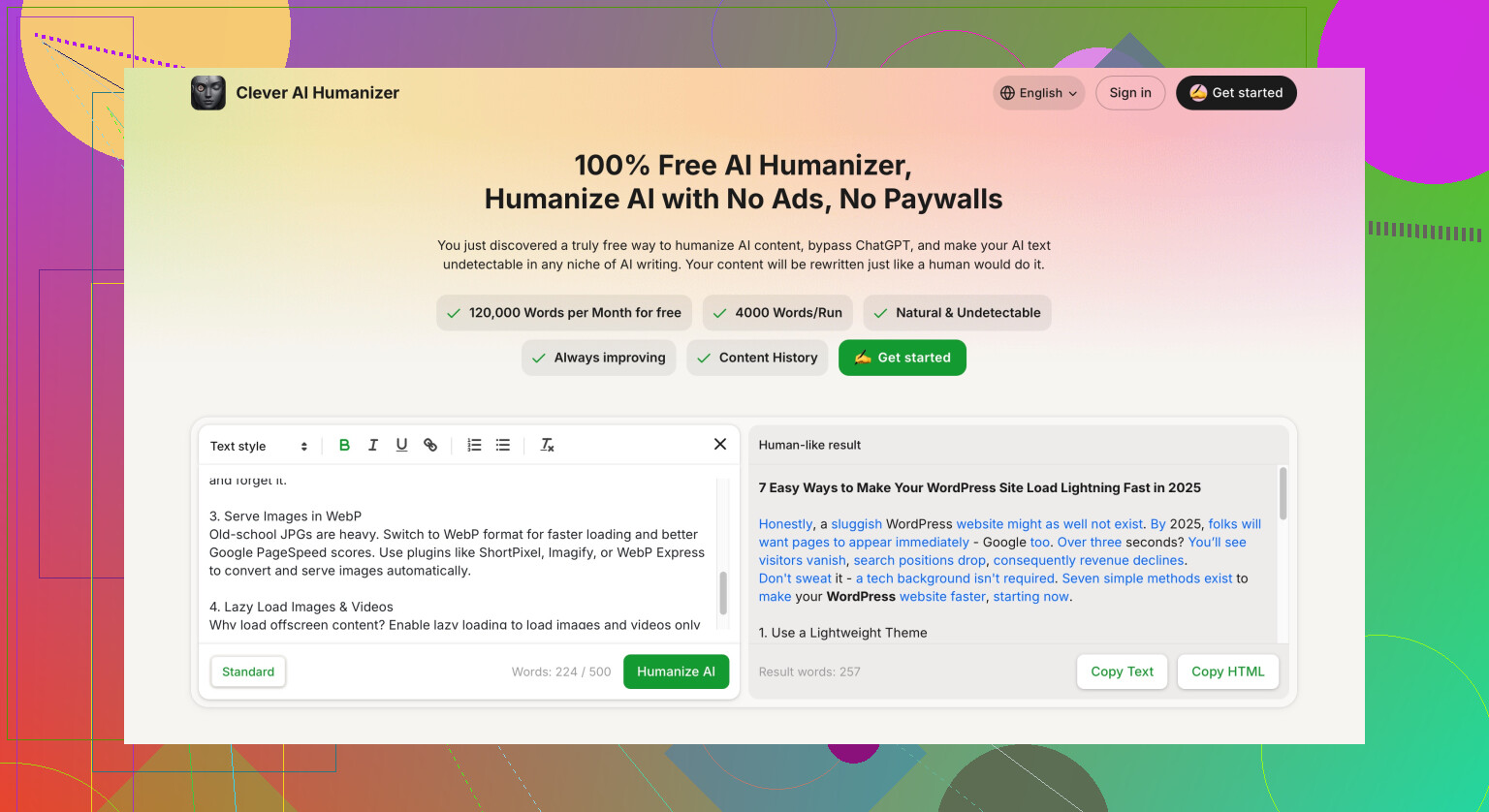Run the Humanize AI button

point(676,671)
